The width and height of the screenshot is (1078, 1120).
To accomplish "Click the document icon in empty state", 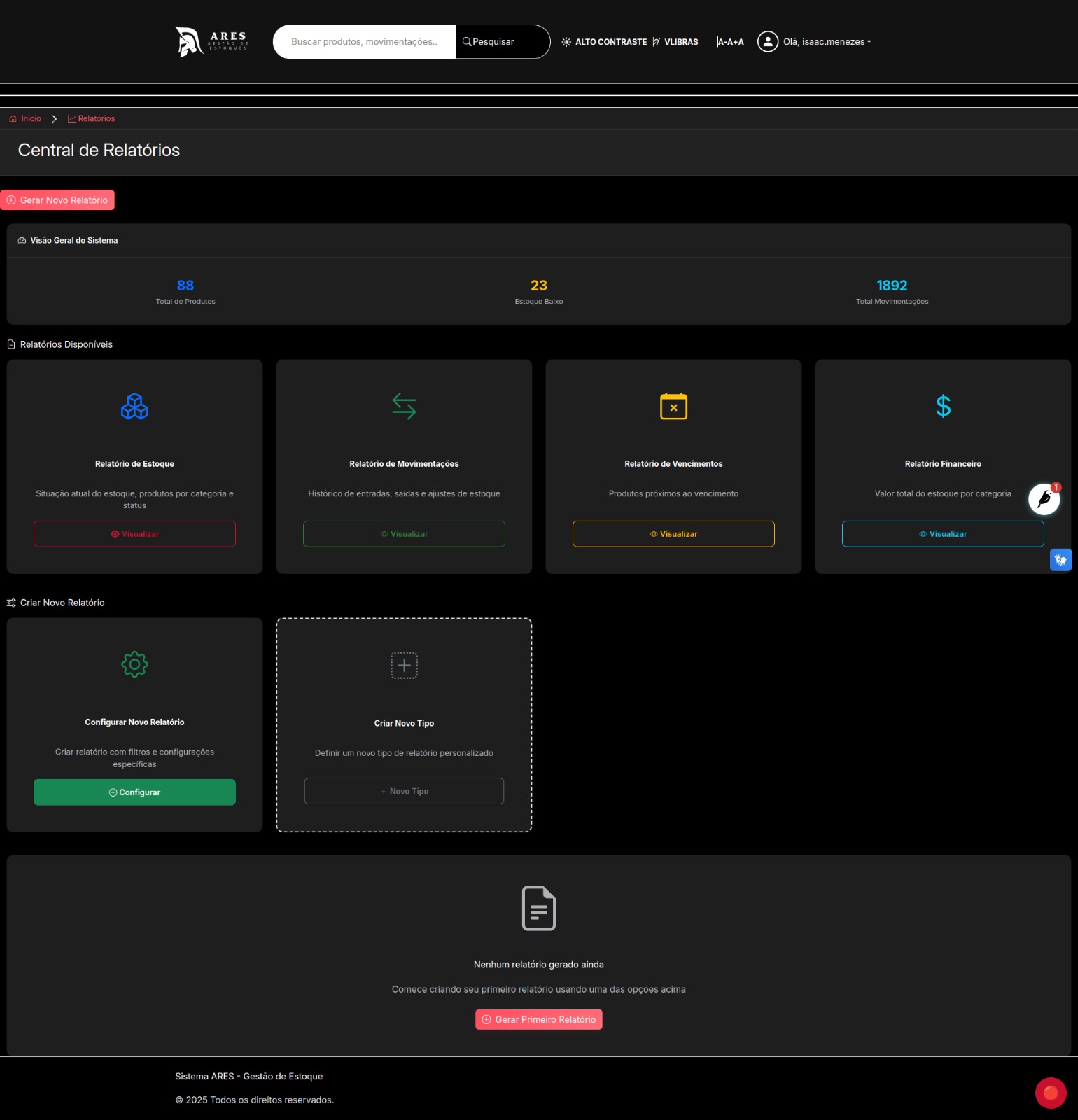I will [539, 908].
